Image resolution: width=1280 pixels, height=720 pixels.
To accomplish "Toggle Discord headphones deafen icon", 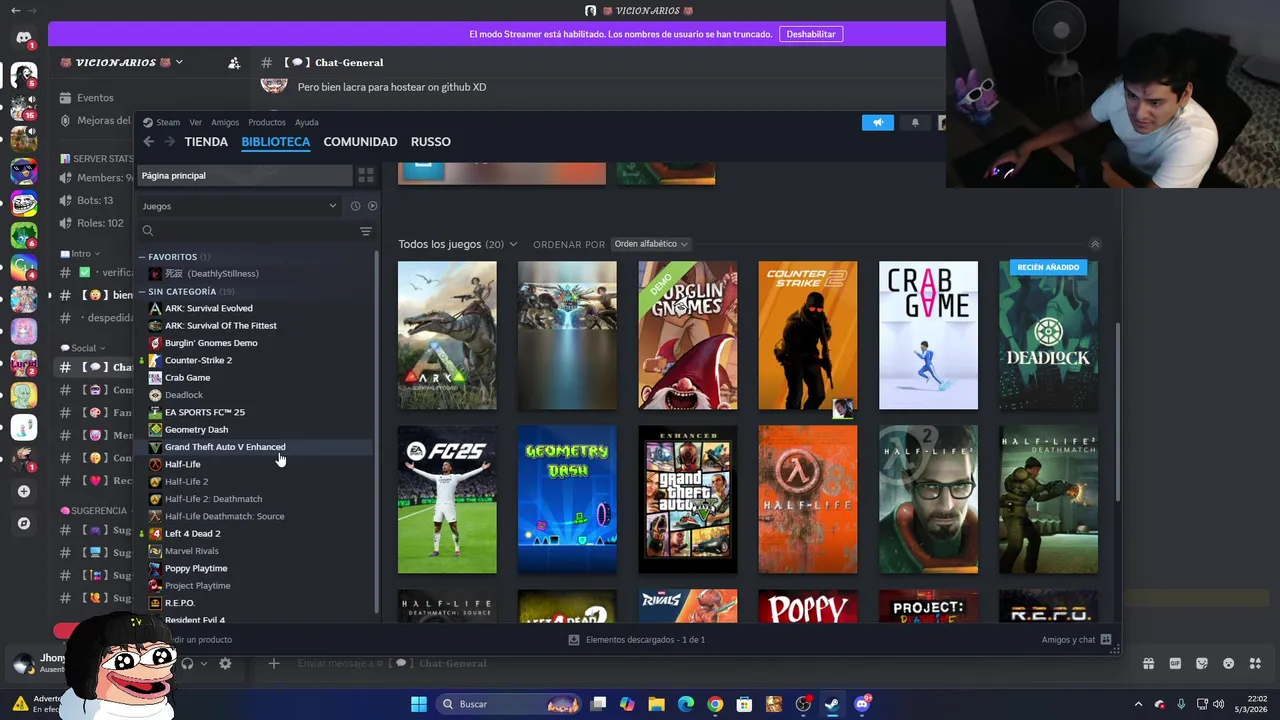I will (x=187, y=664).
